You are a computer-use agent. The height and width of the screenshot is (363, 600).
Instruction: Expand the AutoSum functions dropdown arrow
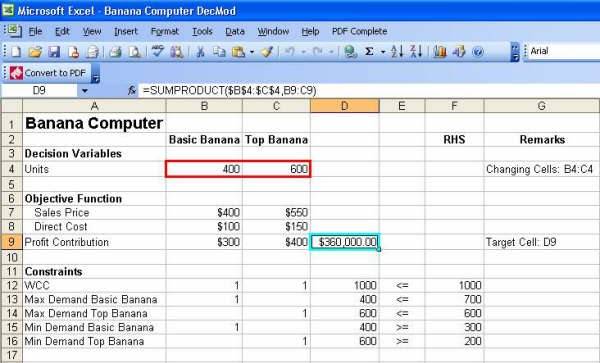[383, 52]
